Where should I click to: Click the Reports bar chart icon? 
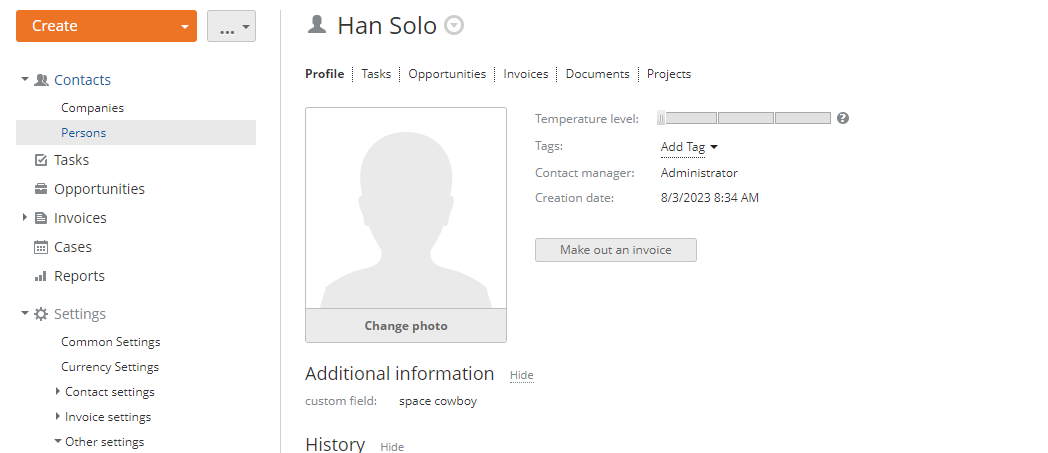click(x=41, y=276)
